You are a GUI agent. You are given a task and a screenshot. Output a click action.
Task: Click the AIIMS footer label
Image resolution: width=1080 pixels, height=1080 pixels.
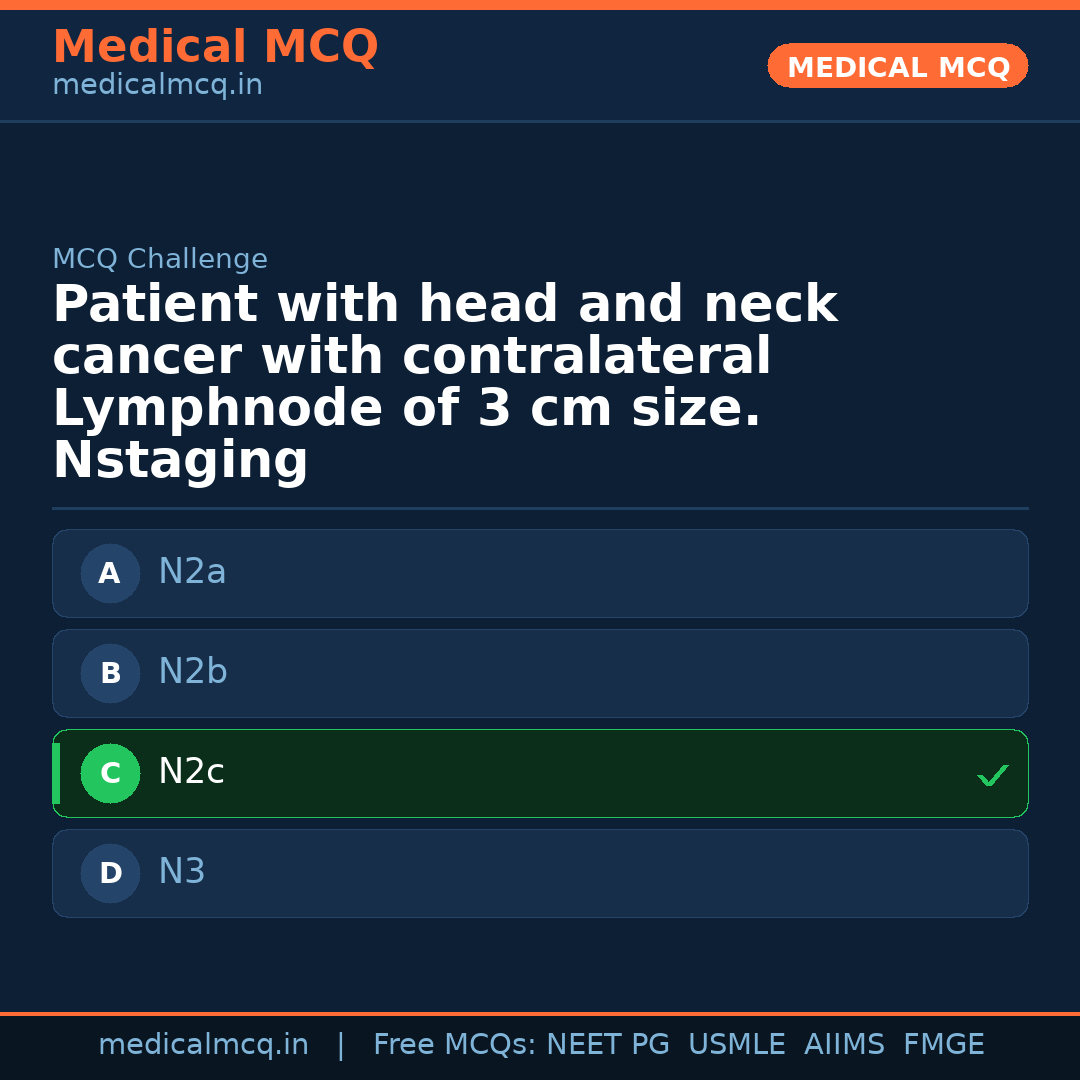[x=844, y=1045]
